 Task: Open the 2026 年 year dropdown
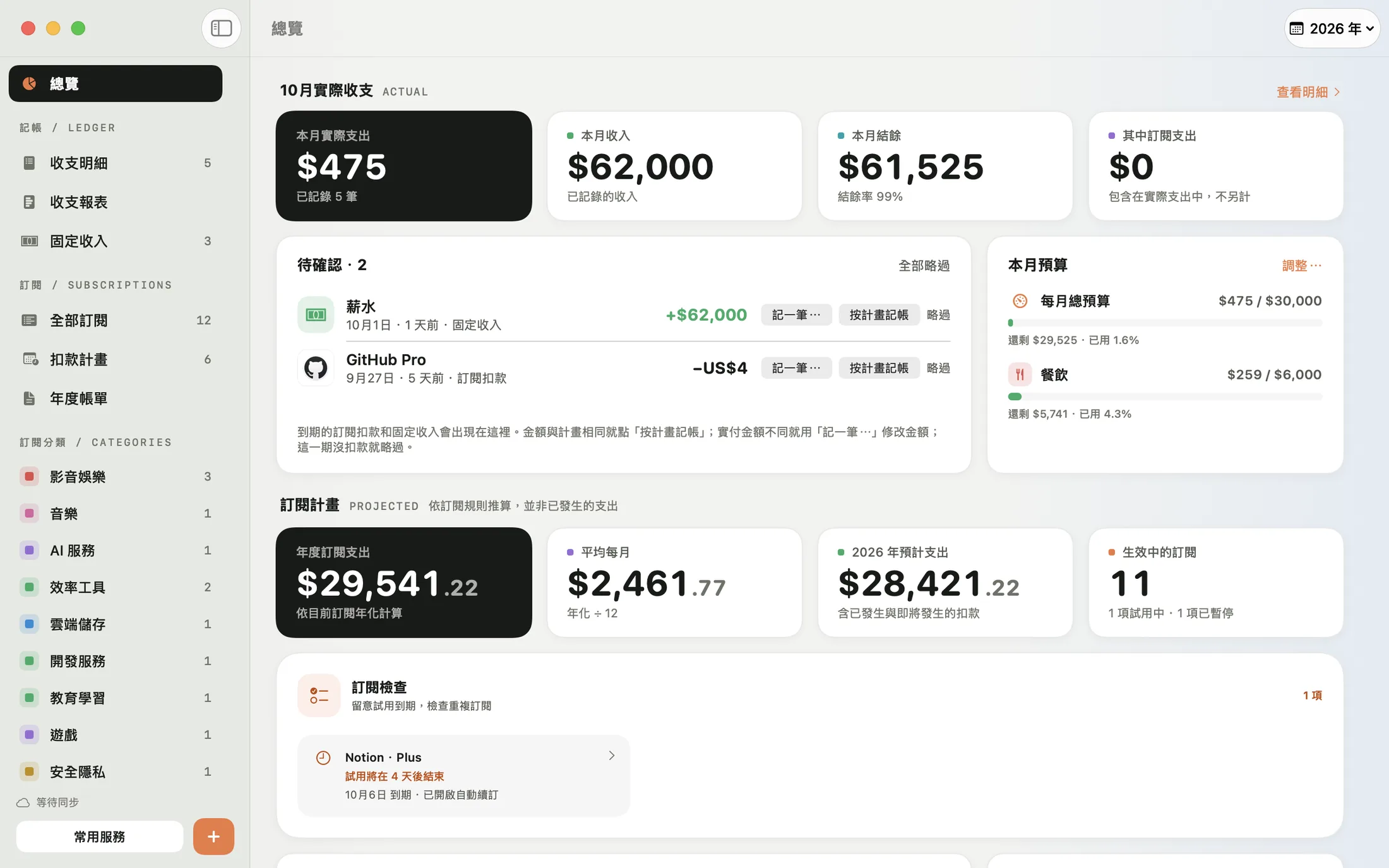click(x=1332, y=28)
